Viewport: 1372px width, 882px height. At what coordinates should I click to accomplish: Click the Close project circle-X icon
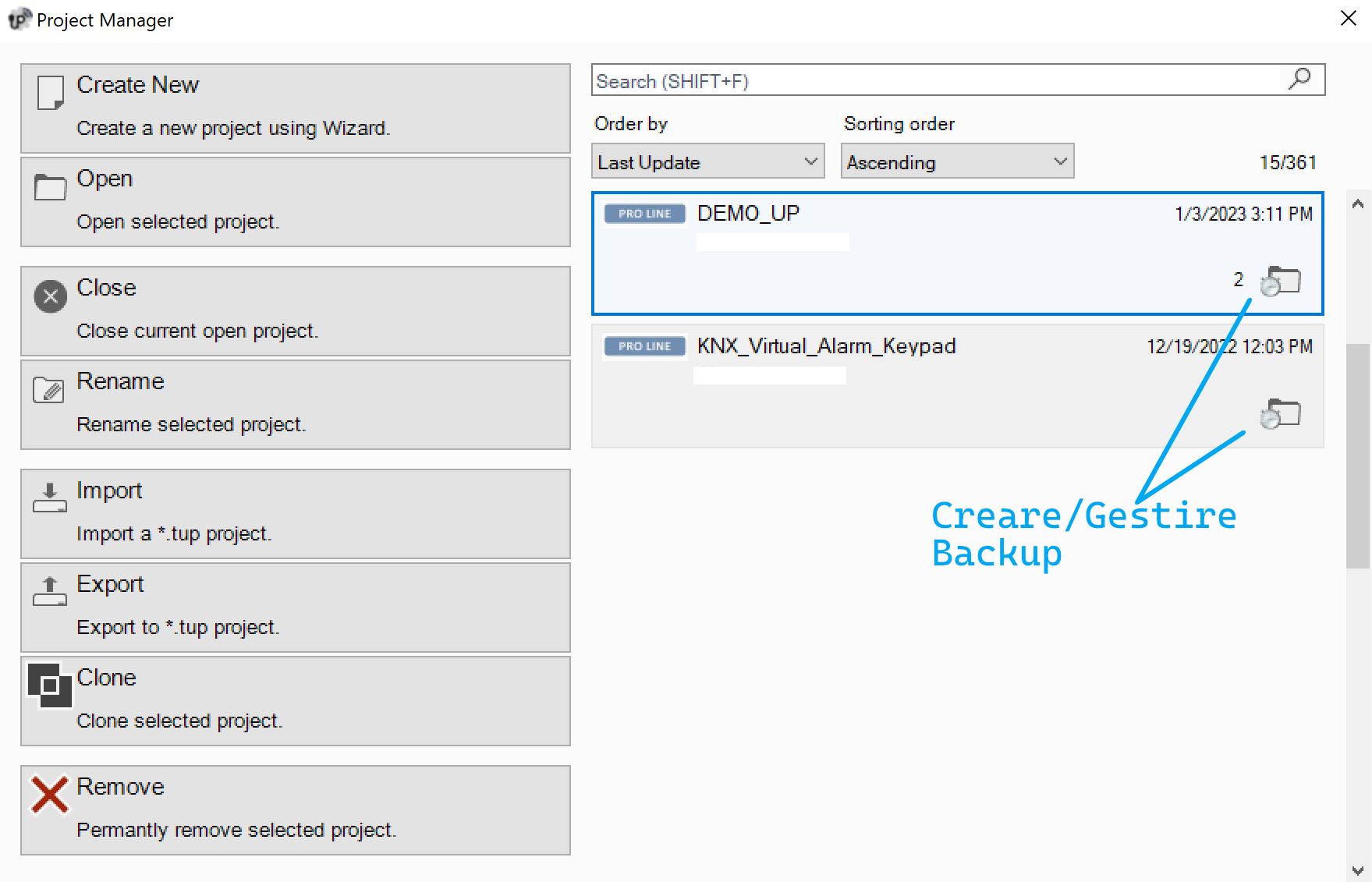tap(51, 296)
